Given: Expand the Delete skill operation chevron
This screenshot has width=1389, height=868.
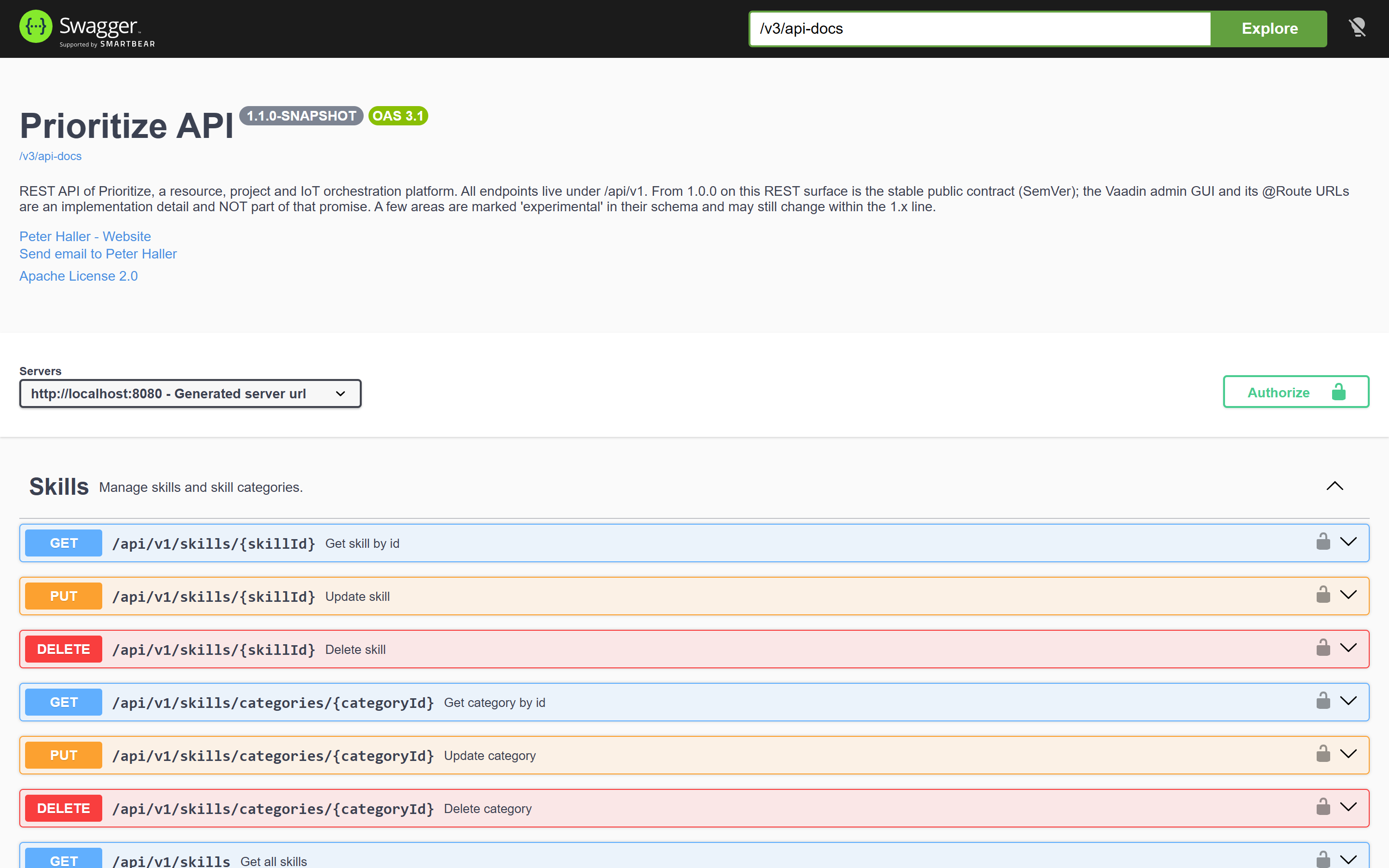Looking at the screenshot, I should point(1348,648).
